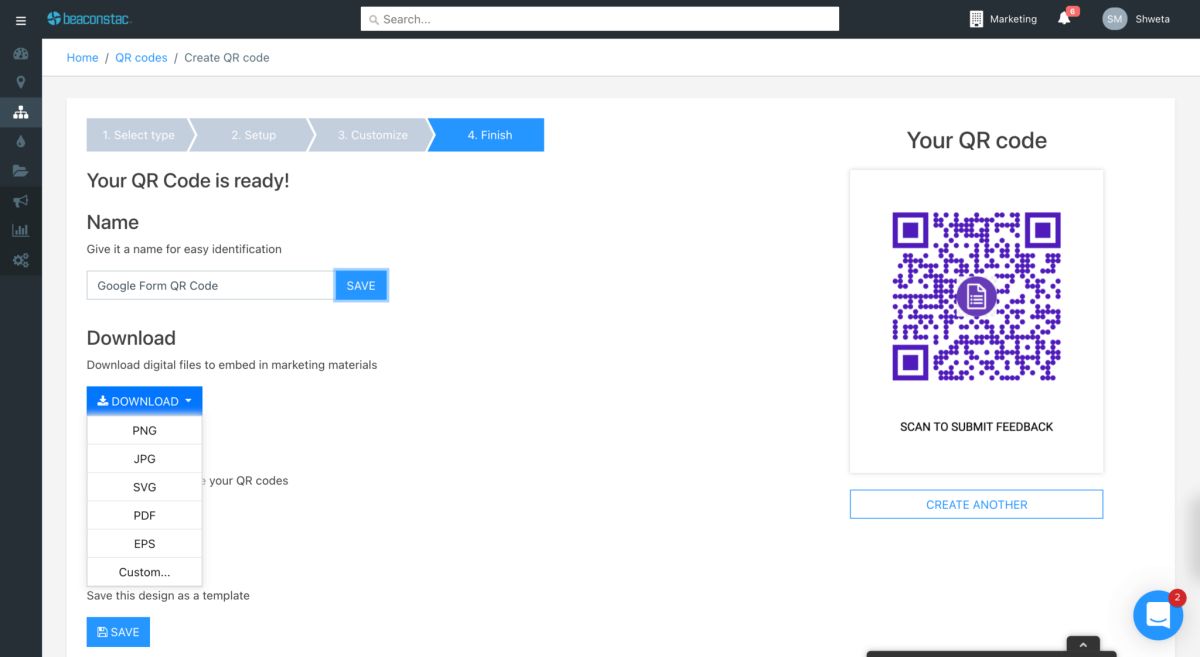This screenshot has height=657, width=1200.
Task: Toggle the sidebar hamburger menu
Action: click(20, 19)
